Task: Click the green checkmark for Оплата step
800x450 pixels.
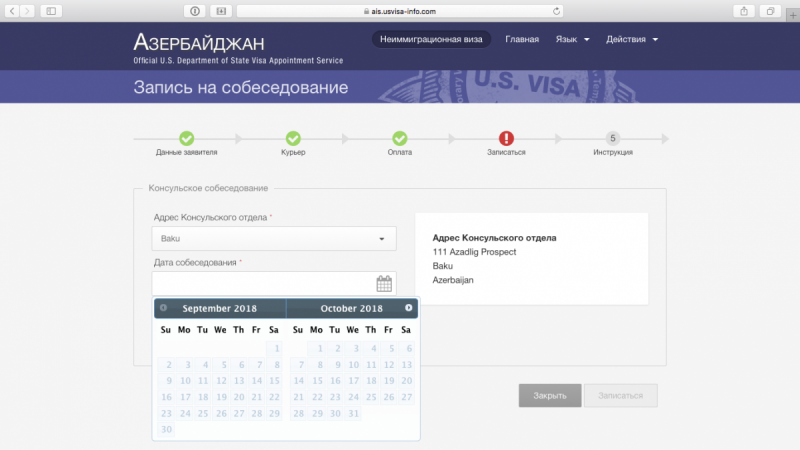Action: (399, 138)
